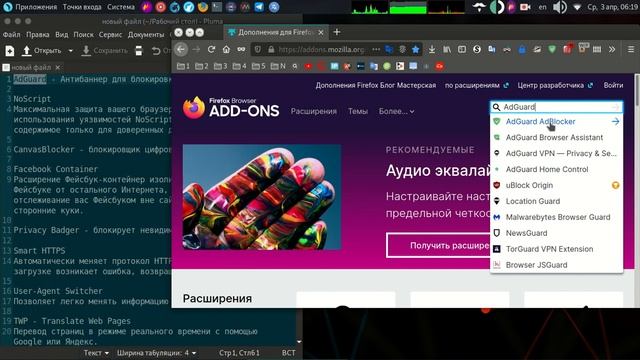Viewport: 640px width, 360px height.
Task: Click the Telegram launcher in top panel
Action: (259, 7)
